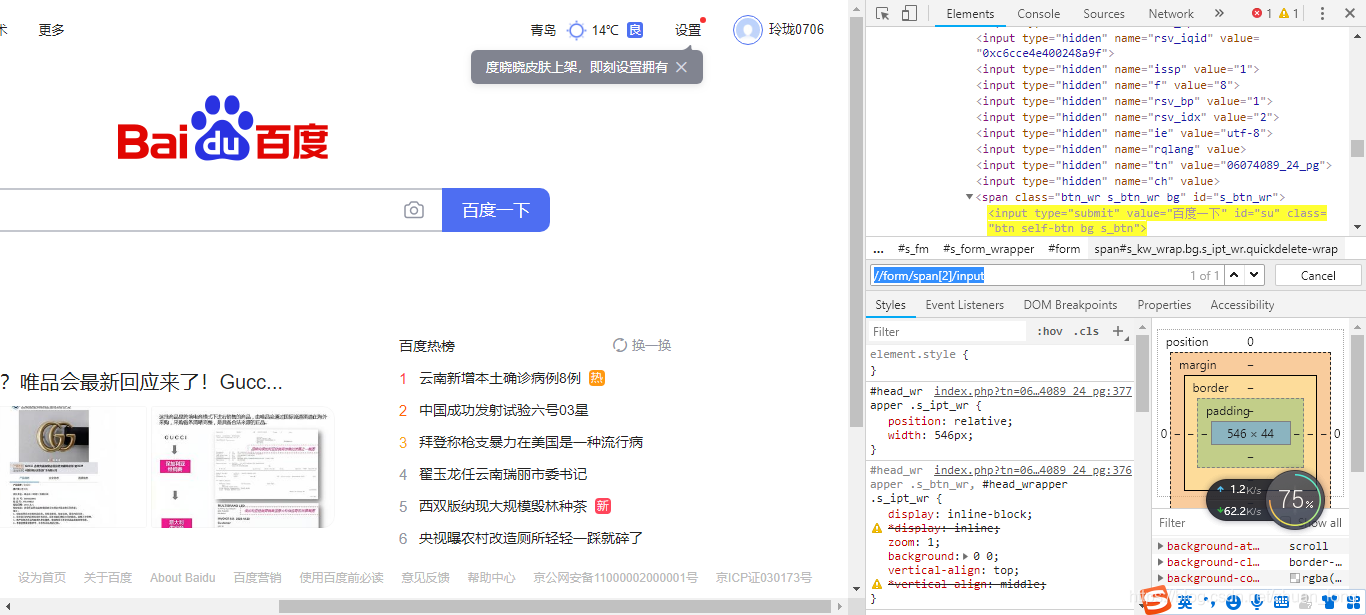Viewport: 1366px width, 615px height.
Task: Switch to the Console tab
Action: pyautogui.click(x=1039, y=14)
